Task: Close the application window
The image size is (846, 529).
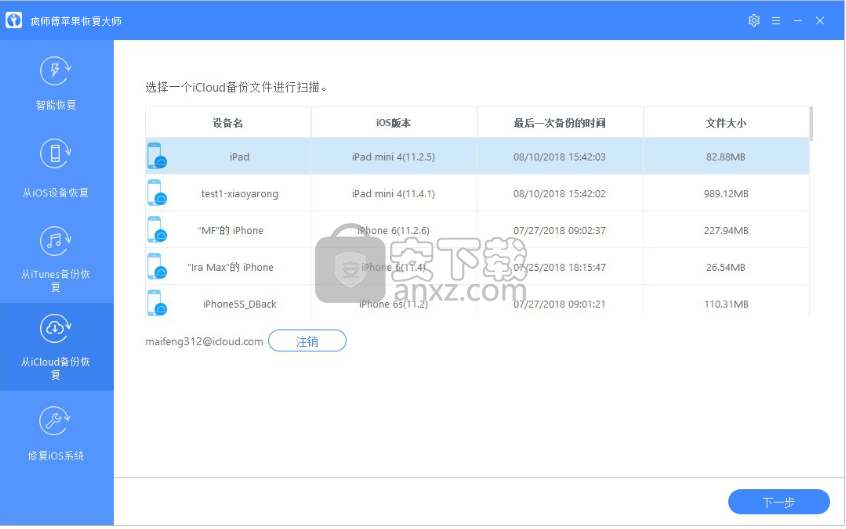Action: (820, 21)
